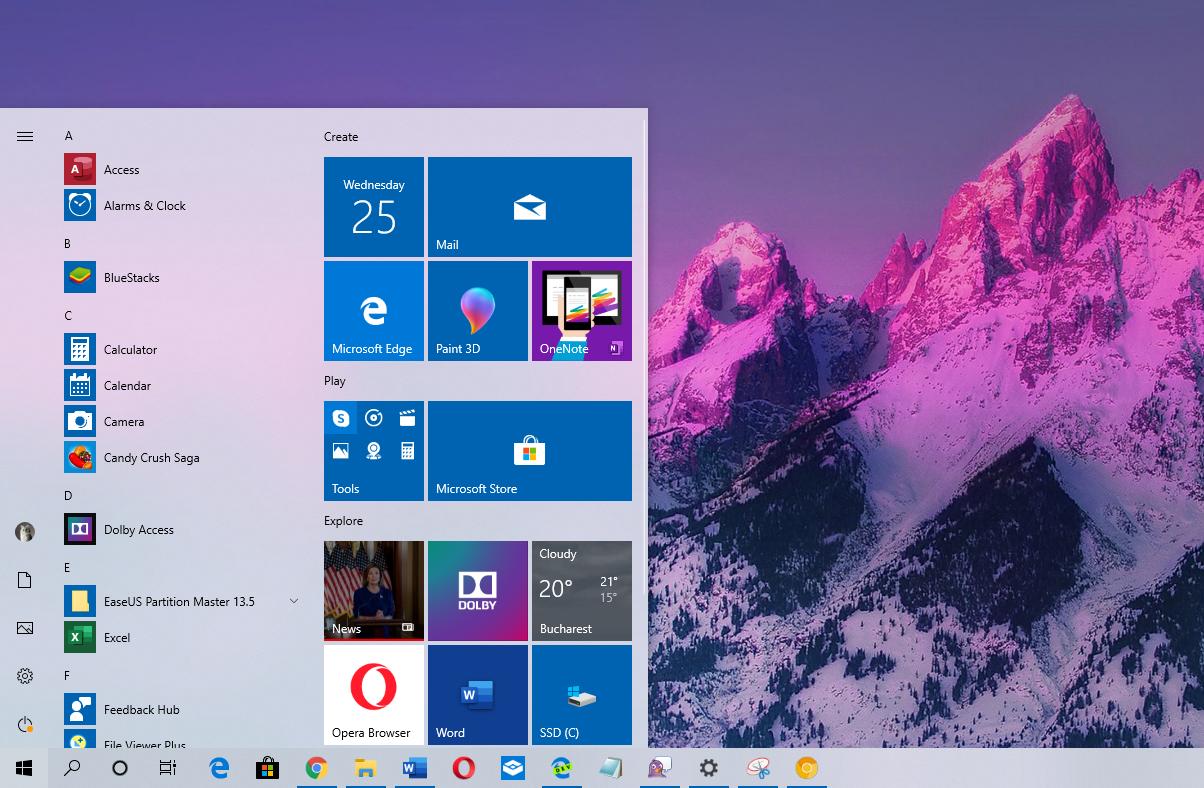
Task: Open the Power options in Start
Action: pyautogui.click(x=25, y=724)
